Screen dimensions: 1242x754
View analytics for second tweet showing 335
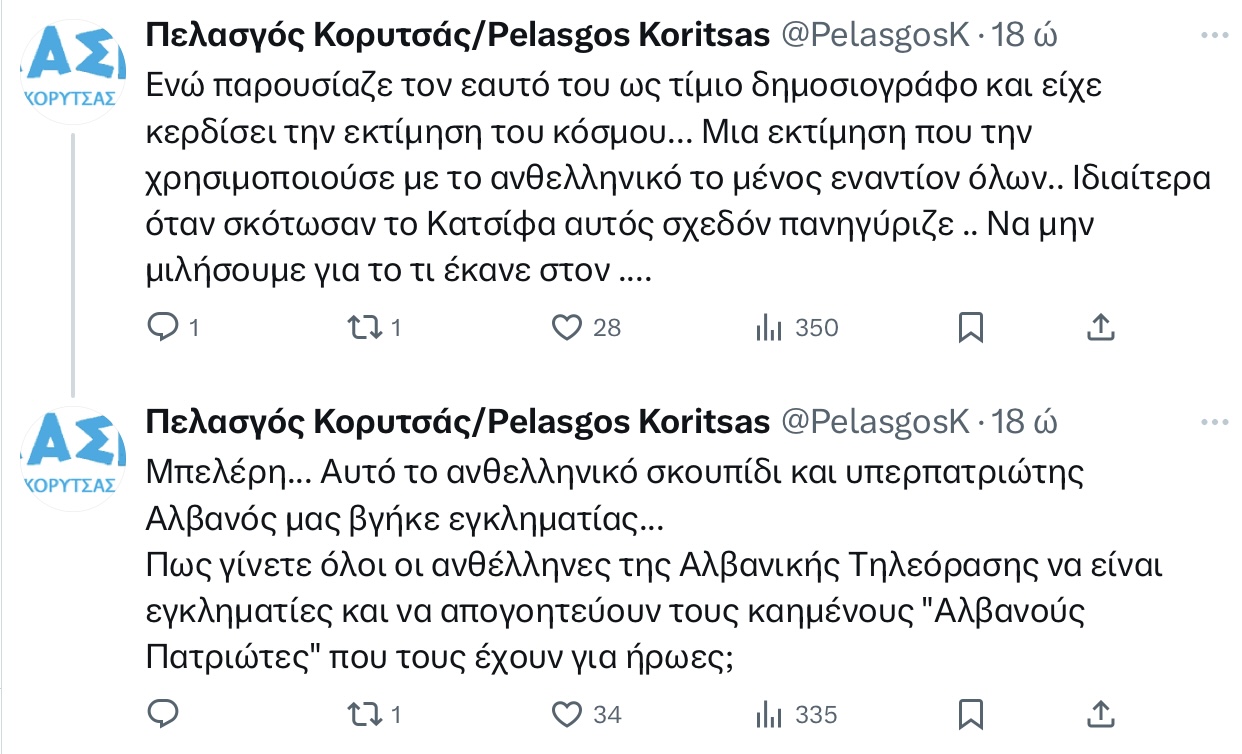(767, 714)
